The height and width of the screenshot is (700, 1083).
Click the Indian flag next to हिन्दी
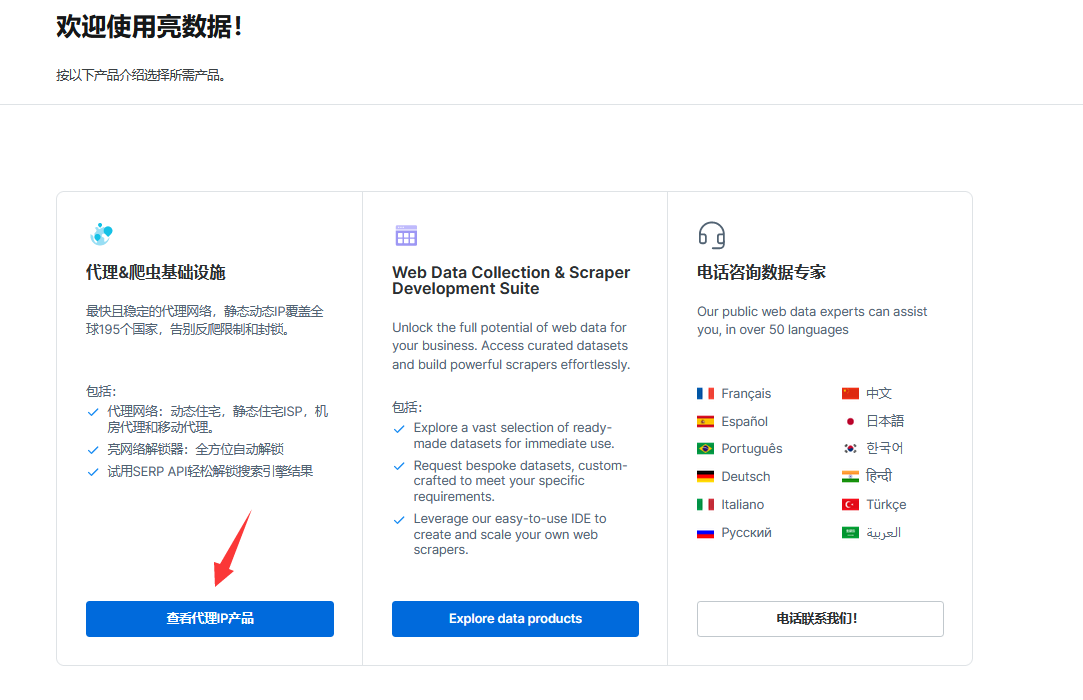[850, 477]
